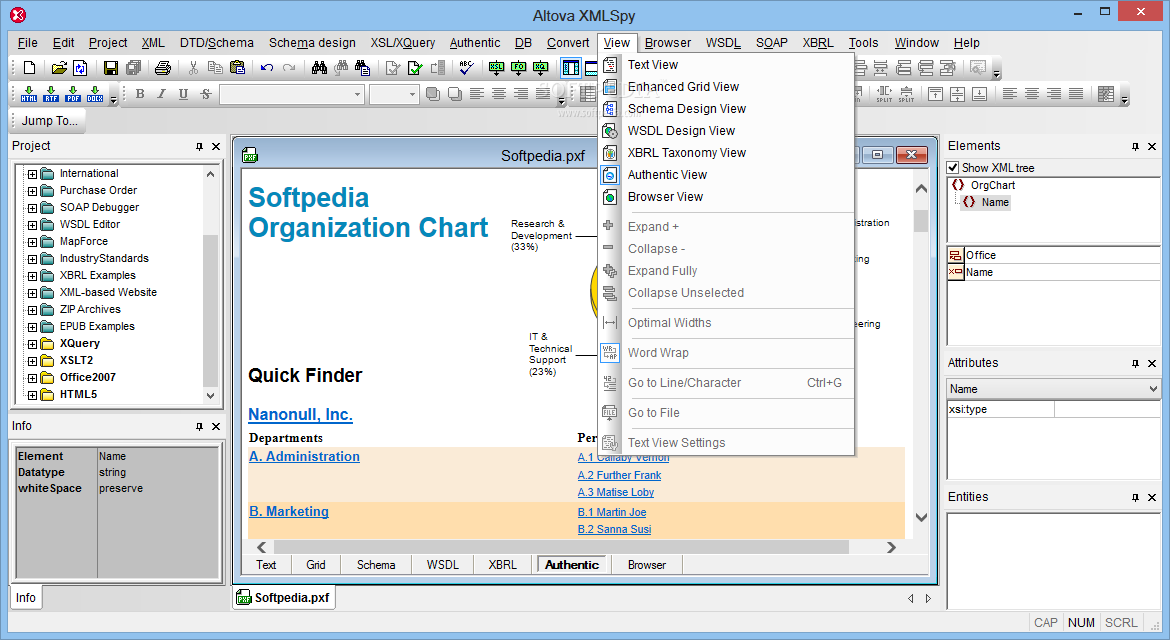Click the Softpedia.pxf document window icon

[x=250, y=155]
